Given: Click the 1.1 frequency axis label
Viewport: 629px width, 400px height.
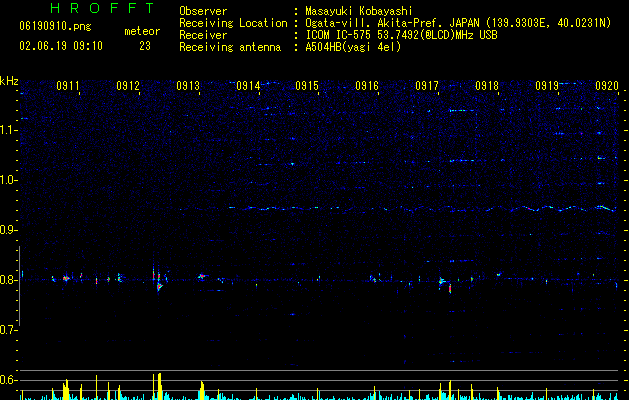Looking at the screenshot, I should coord(9,130).
